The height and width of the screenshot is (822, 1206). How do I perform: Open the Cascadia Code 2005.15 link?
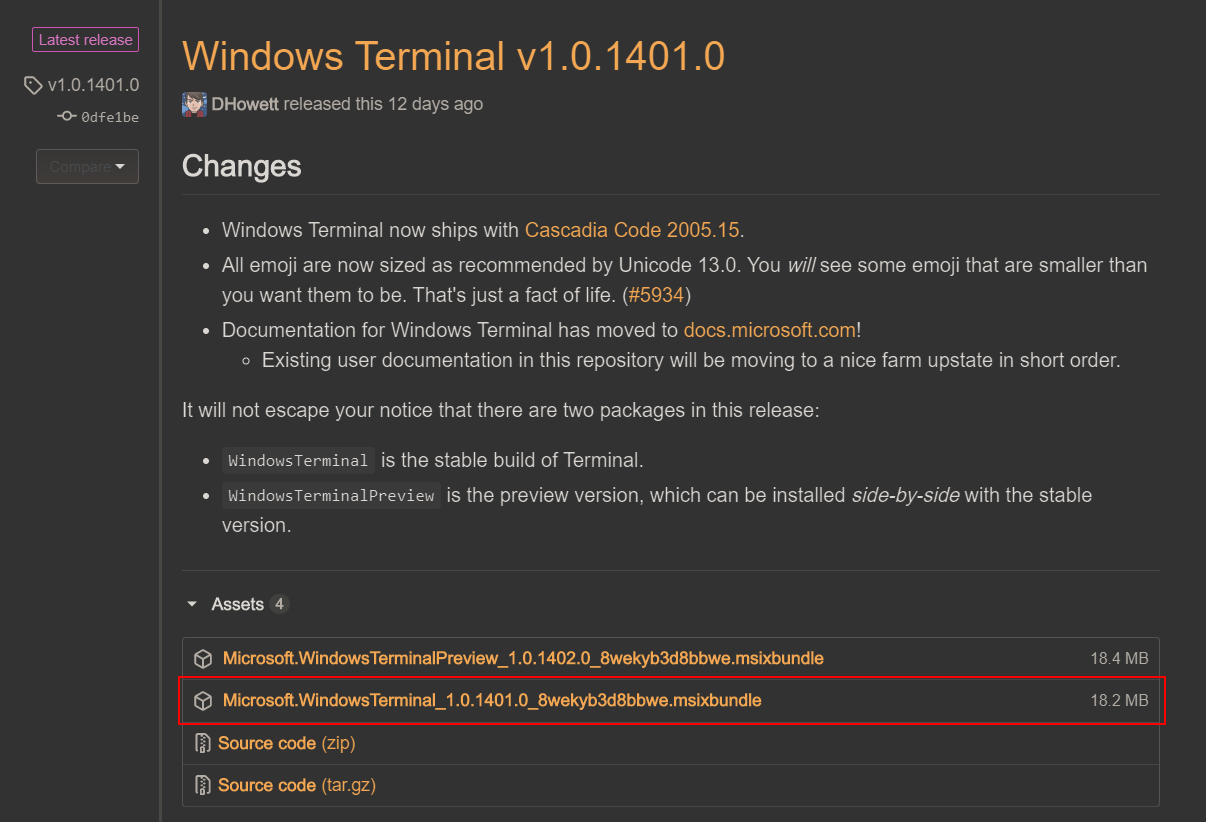[632, 230]
